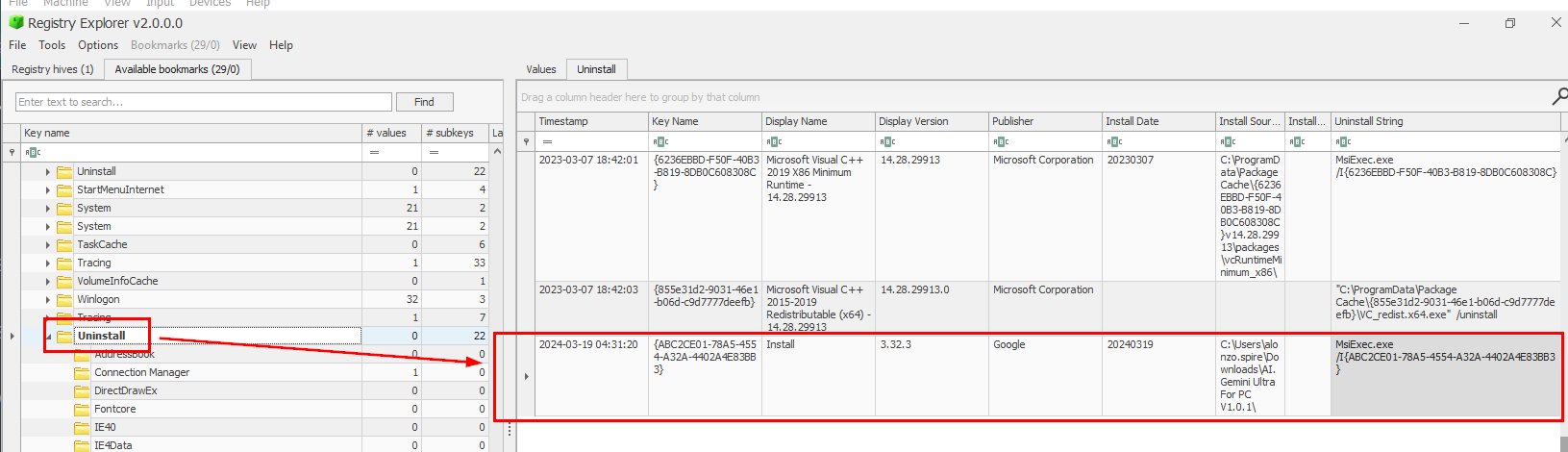1568x452 pixels.
Task: Click the folder icon beside Connection Manager
Action: click(x=82, y=372)
